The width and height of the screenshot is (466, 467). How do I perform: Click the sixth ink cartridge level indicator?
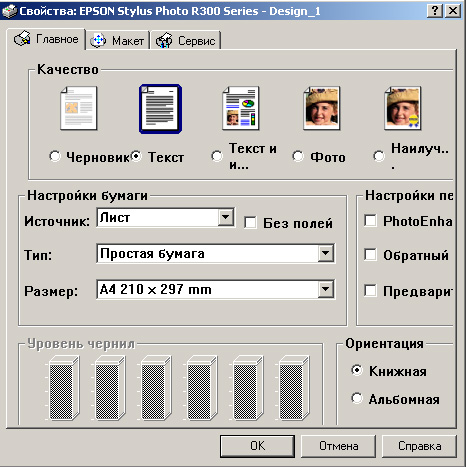[294, 388]
